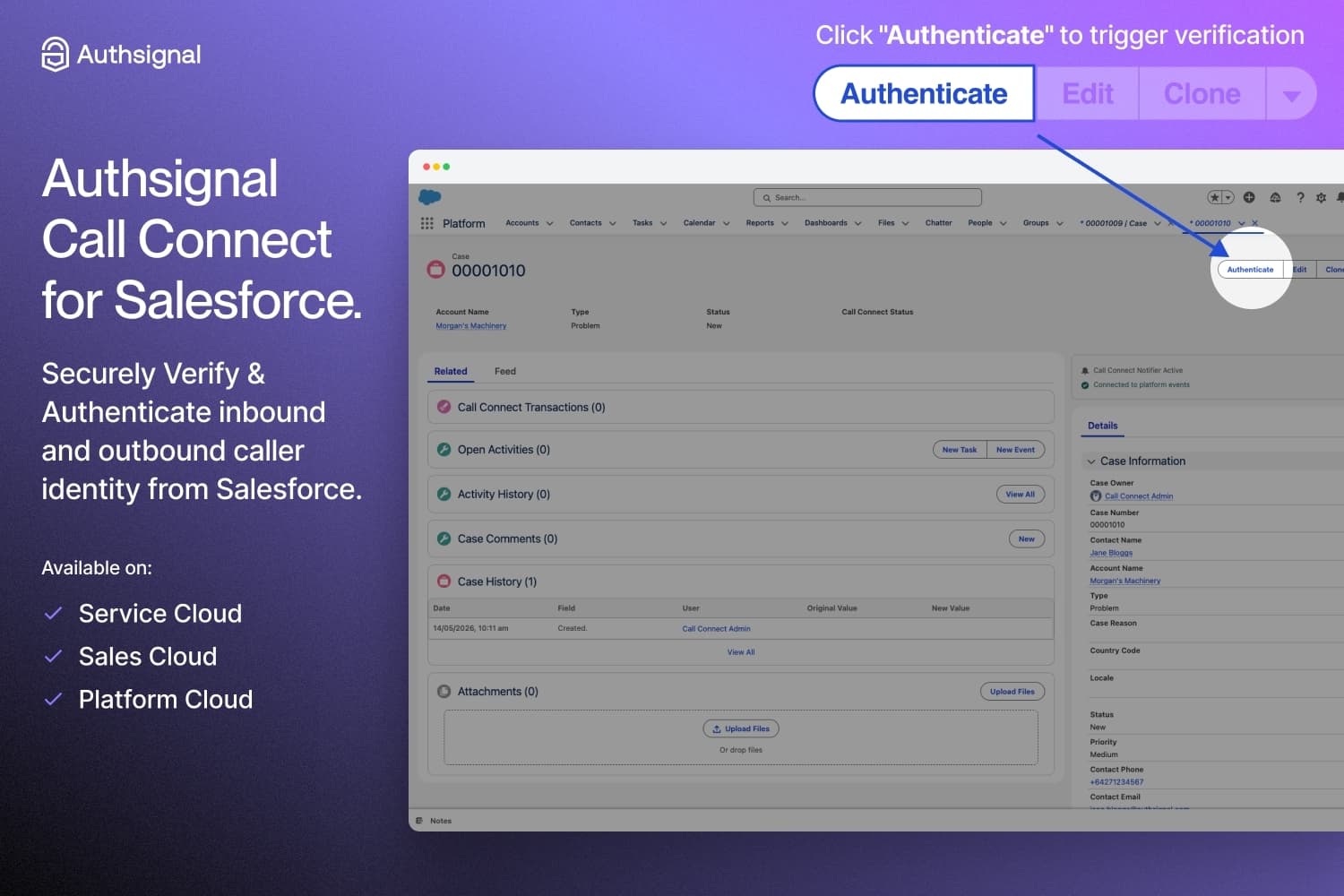Click the Attachments icon
This screenshot has width=1344, height=896.
tap(444, 692)
